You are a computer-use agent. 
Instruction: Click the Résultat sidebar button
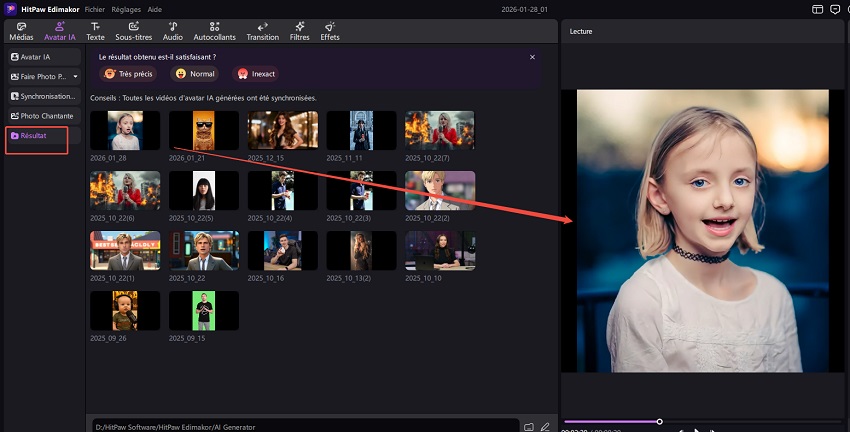pos(37,135)
